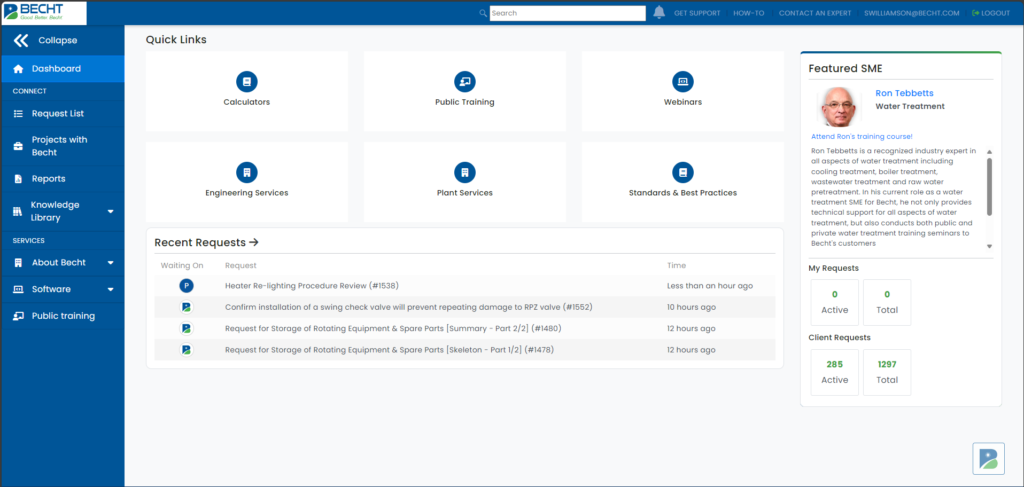Click the Featured SME description scrollbar
The height and width of the screenshot is (487, 1024).
tap(989, 185)
